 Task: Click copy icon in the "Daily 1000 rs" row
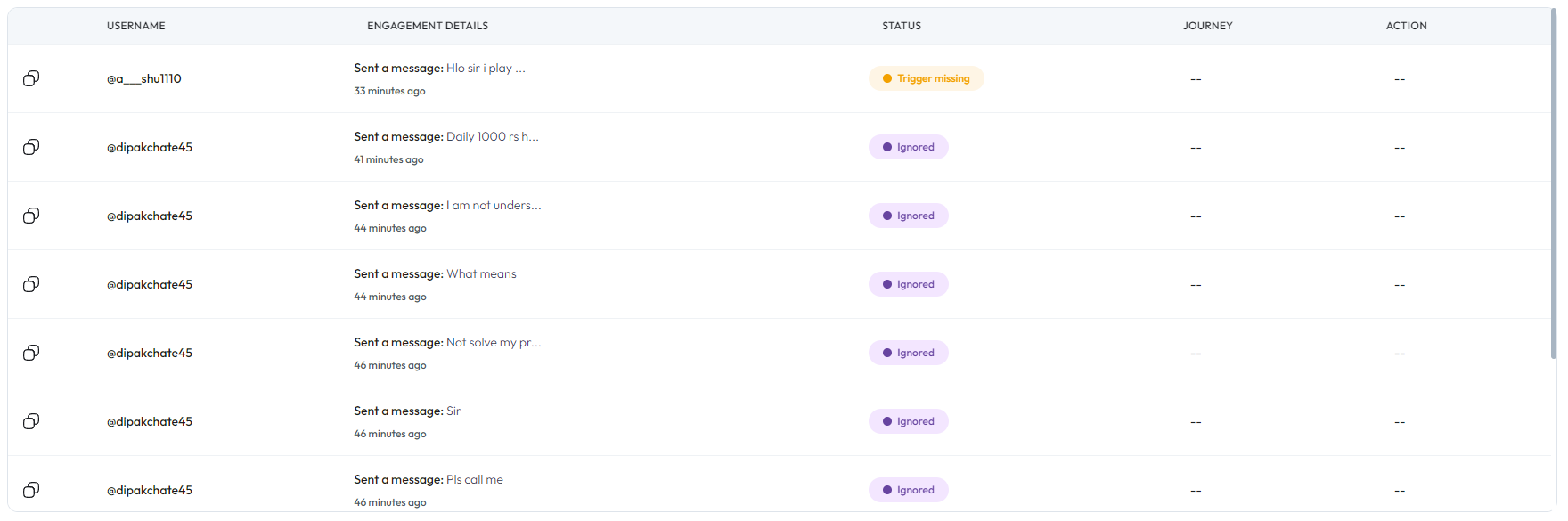[31, 147]
